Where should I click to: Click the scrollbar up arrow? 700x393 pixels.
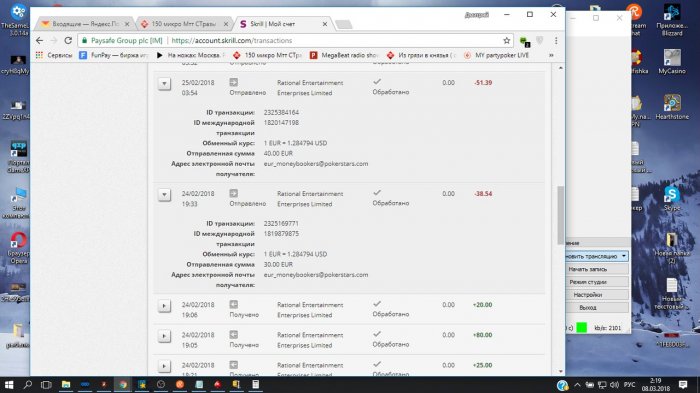coord(561,68)
